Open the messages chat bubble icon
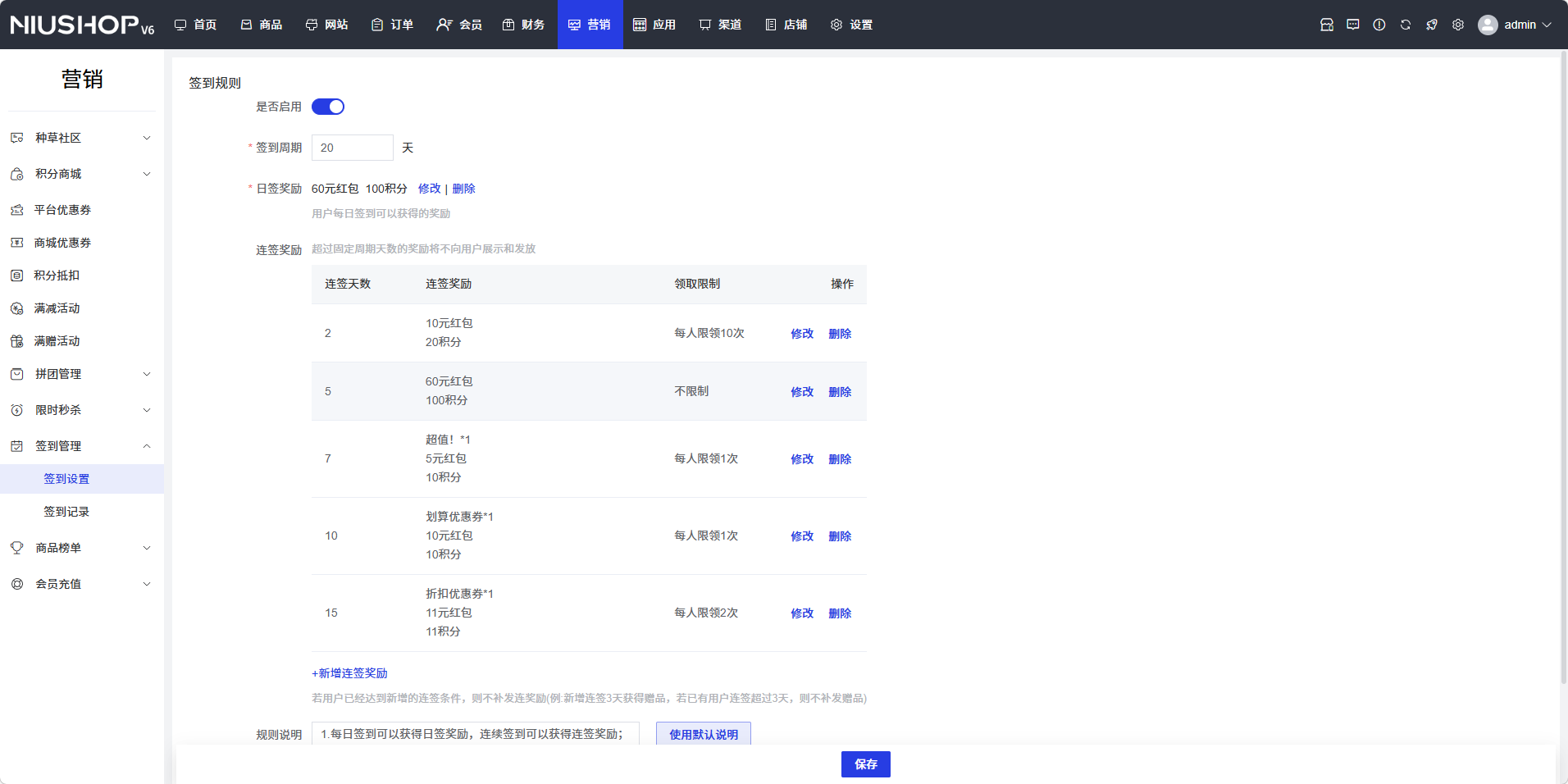 point(1352,25)
